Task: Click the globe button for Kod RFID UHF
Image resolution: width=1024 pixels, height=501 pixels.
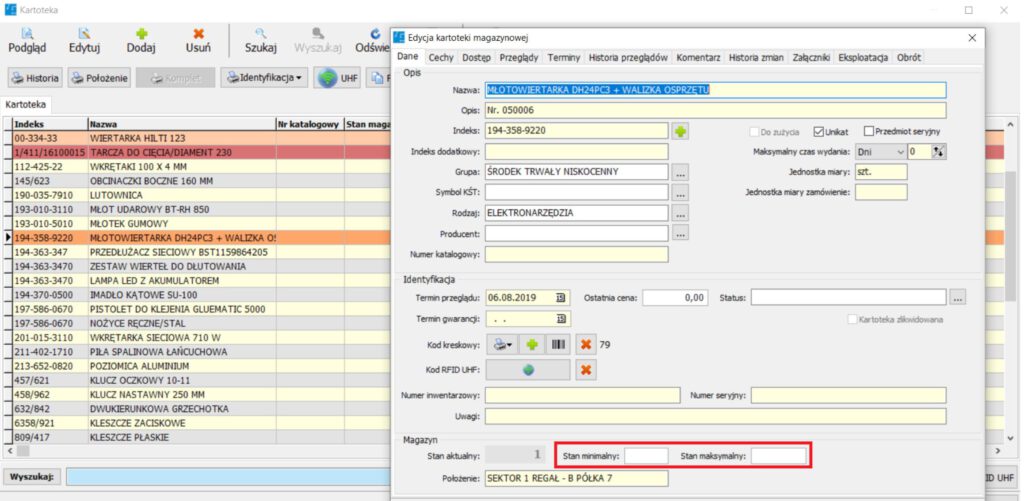Action: pyautogui.click(x=528, y=369)
